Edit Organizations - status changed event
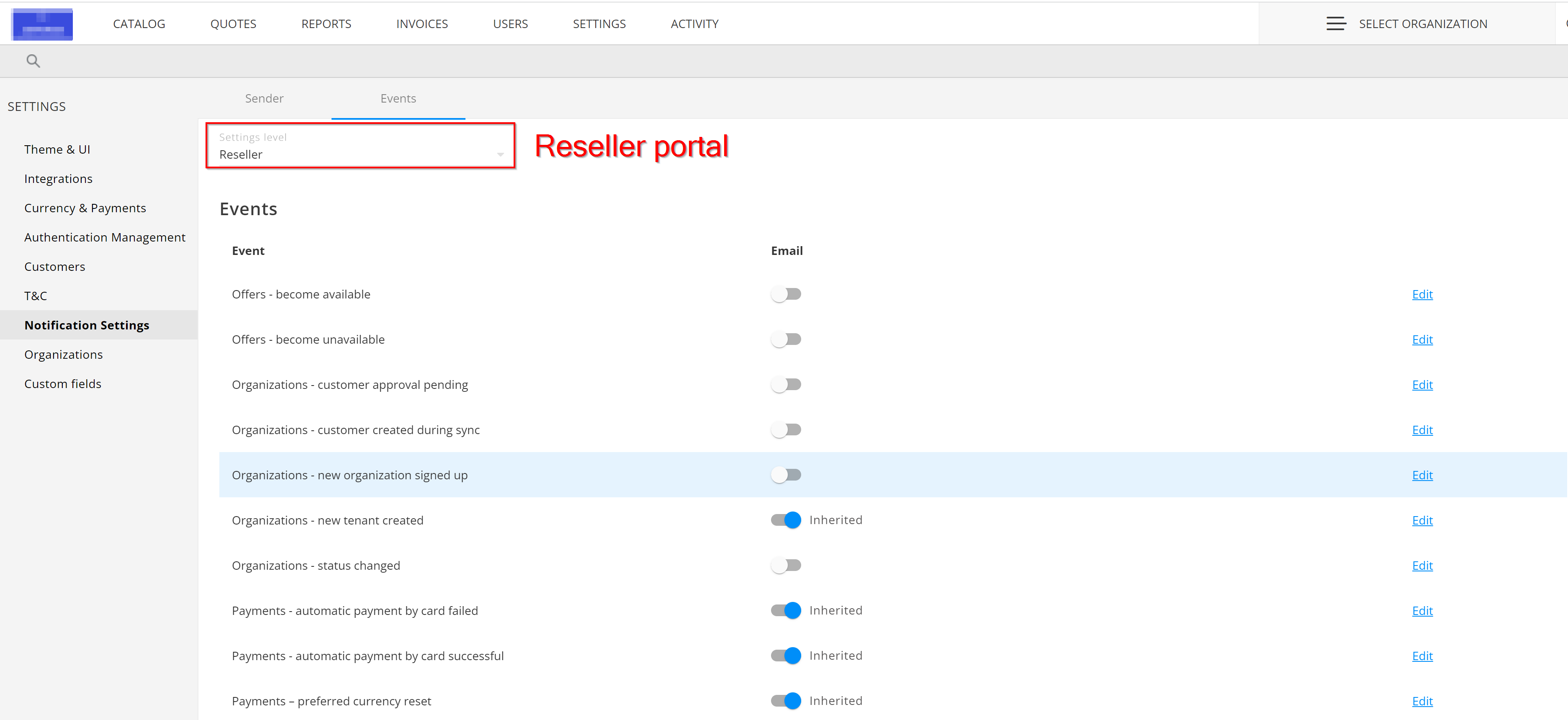 1422,566
